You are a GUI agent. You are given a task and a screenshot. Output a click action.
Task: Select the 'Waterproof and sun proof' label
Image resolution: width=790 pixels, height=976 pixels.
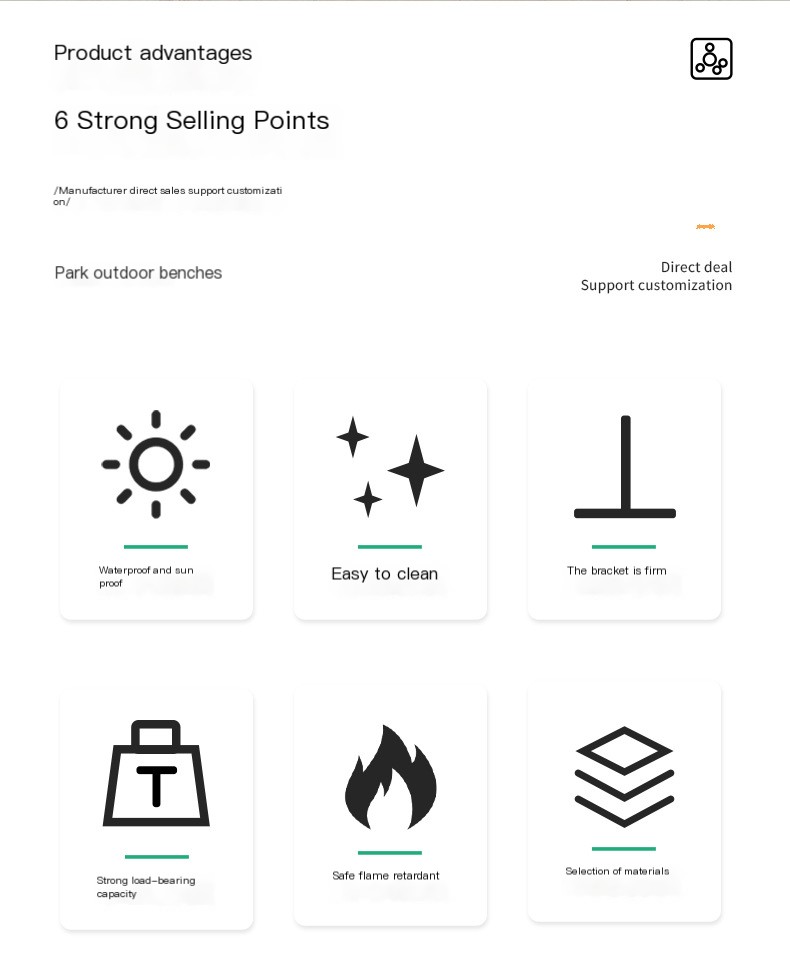(x=146, y=576)
